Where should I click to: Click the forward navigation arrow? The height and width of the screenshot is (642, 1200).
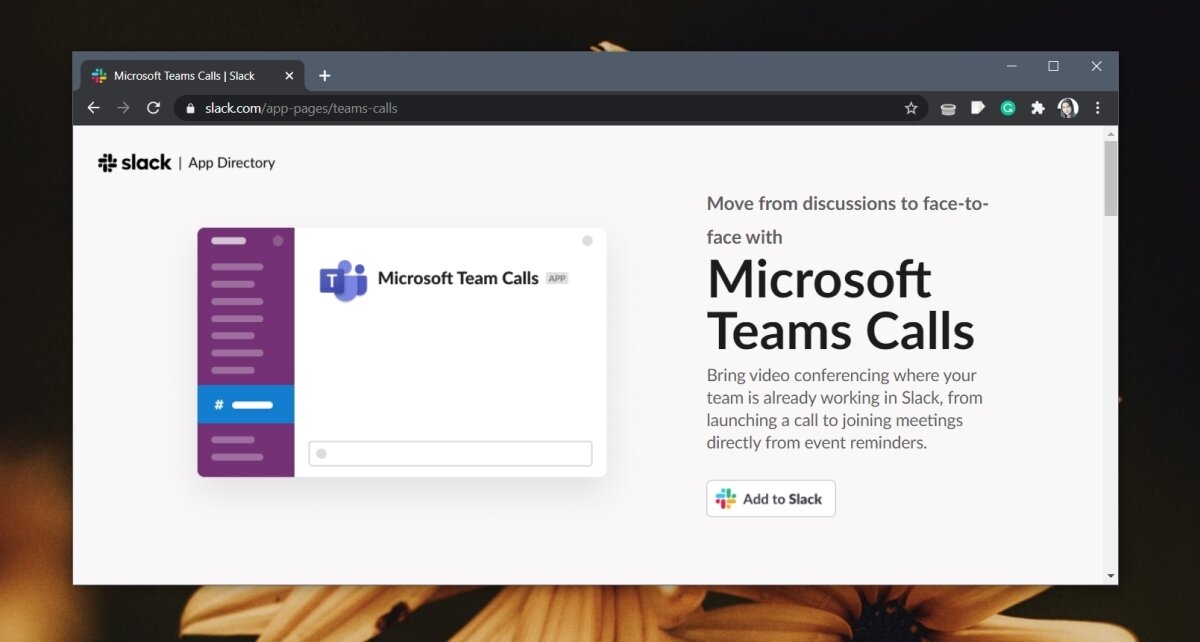point(123,107)
